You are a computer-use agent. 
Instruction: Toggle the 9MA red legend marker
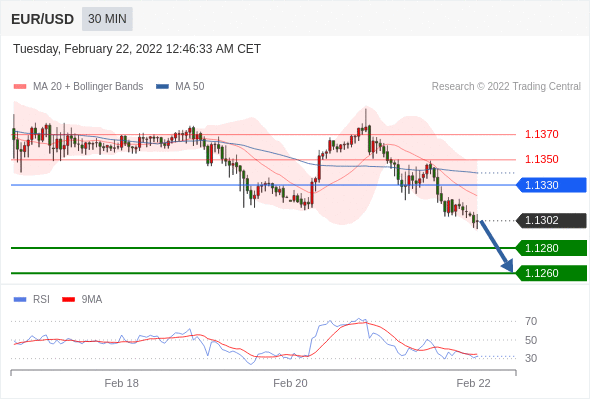pyautogui.click(x=68, y=300)
